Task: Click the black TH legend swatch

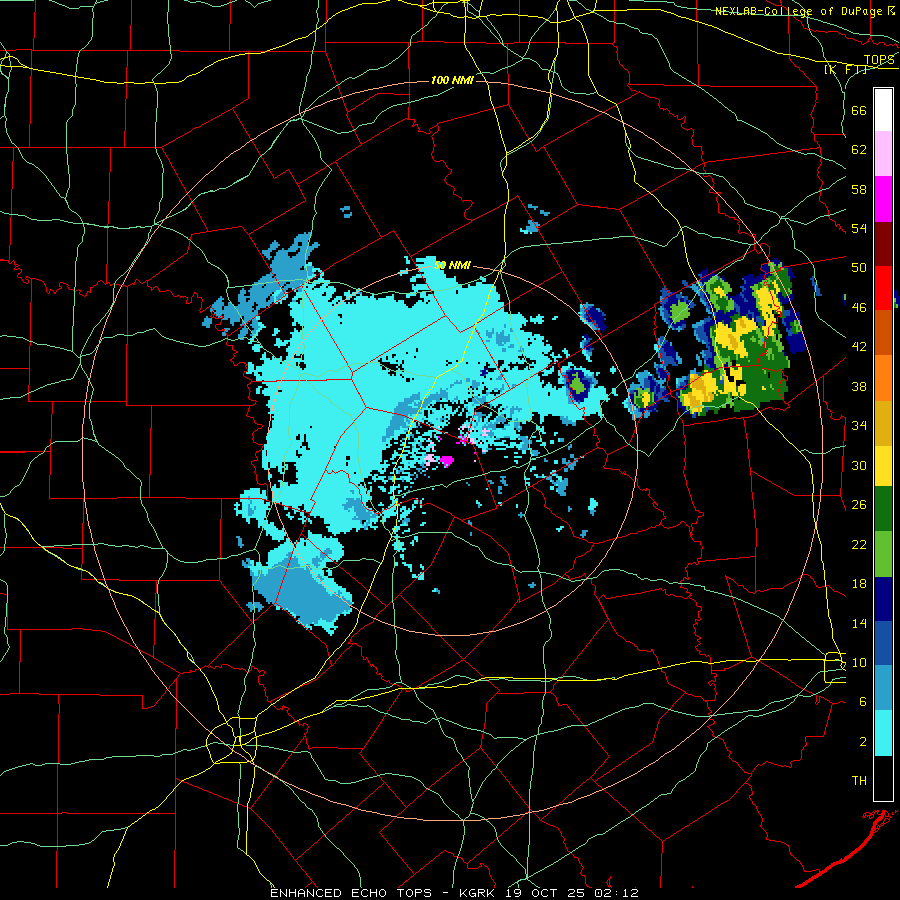Action: [x=883, y=777]
